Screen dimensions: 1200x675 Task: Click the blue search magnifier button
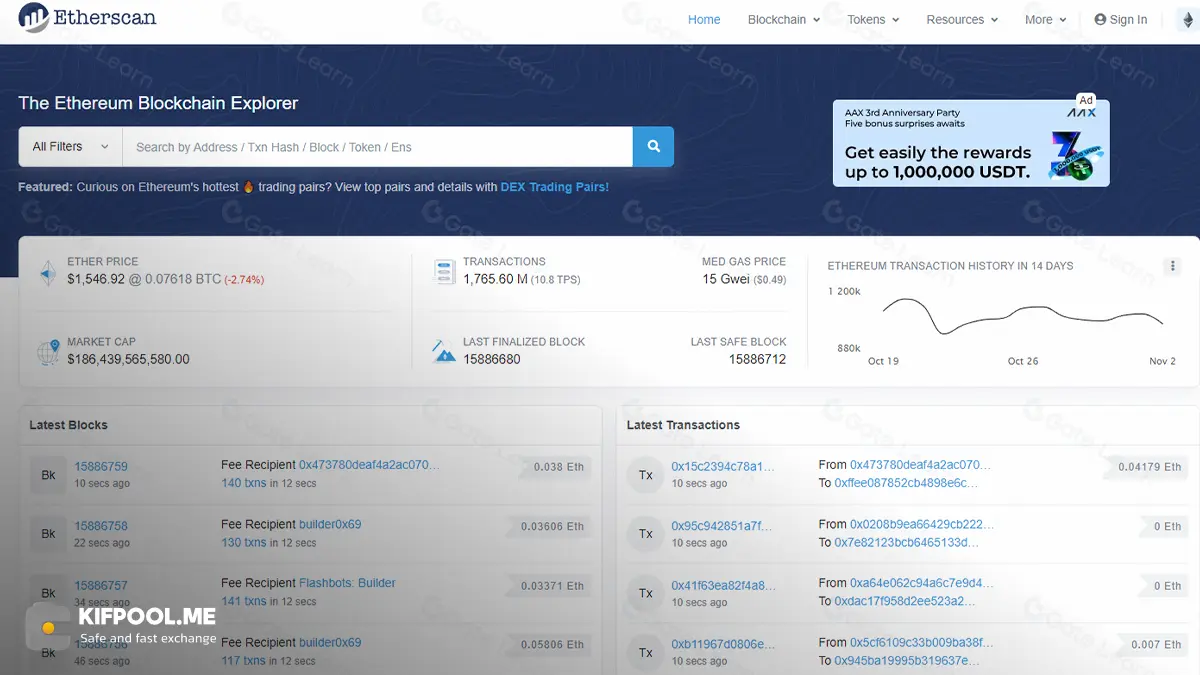pos(653,147)
